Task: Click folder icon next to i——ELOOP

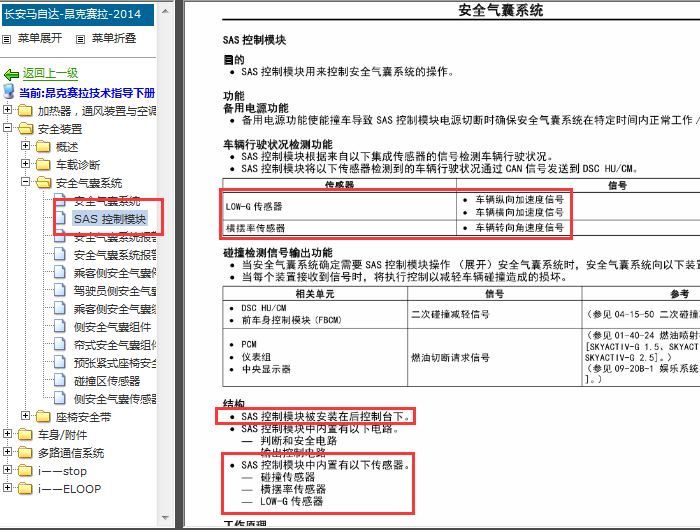Action: [25, 488]
